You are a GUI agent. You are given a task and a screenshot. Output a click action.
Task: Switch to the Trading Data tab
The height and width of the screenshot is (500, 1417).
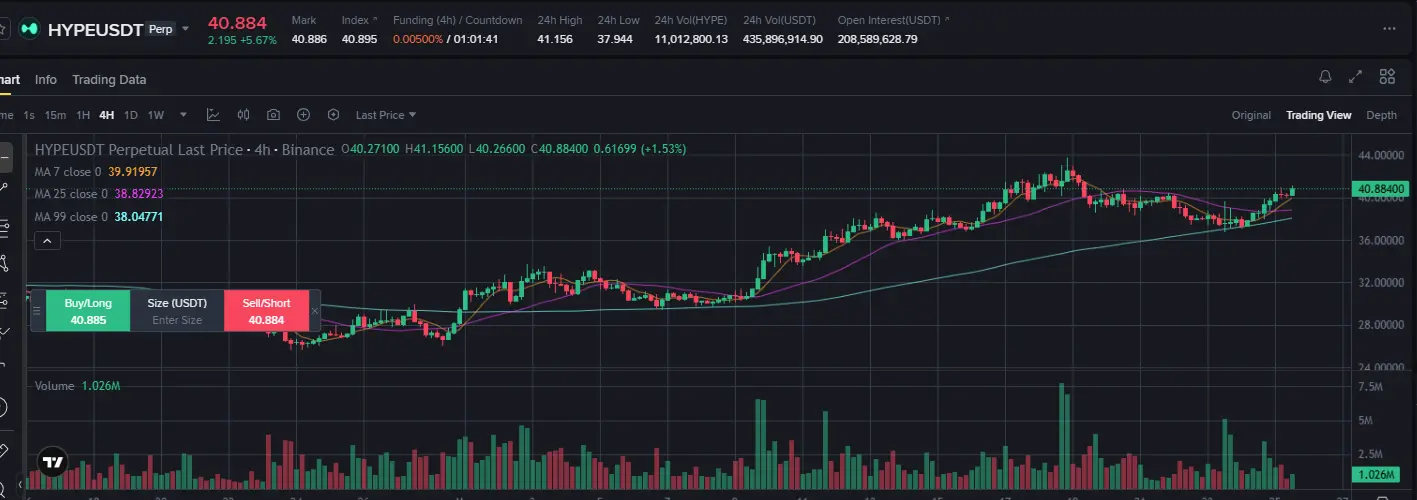(109, 80)
